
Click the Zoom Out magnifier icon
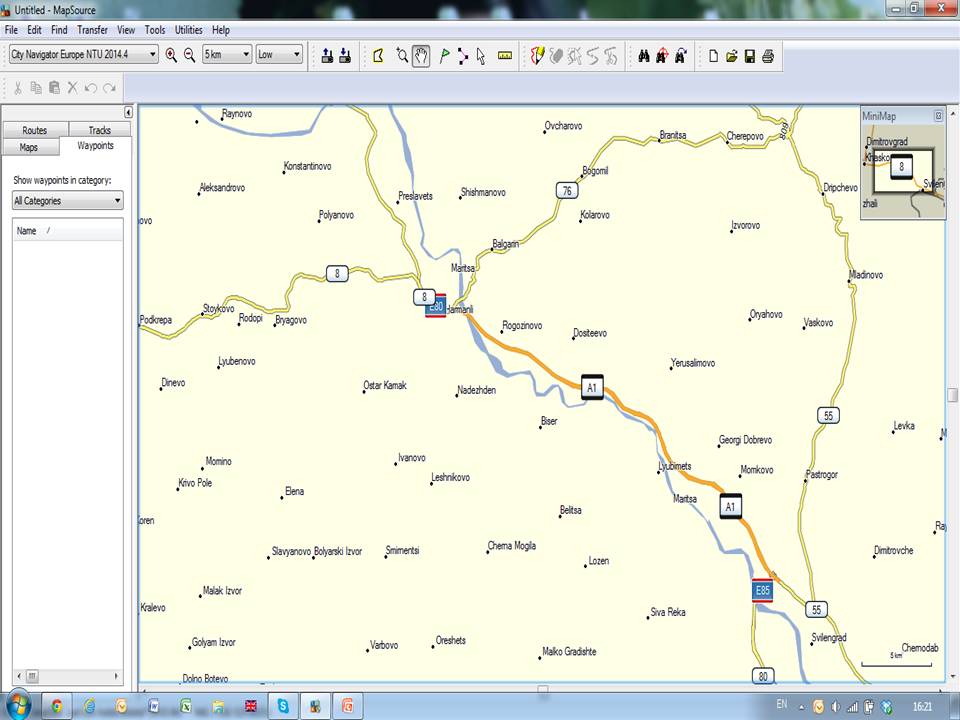[x=189, y=55]
